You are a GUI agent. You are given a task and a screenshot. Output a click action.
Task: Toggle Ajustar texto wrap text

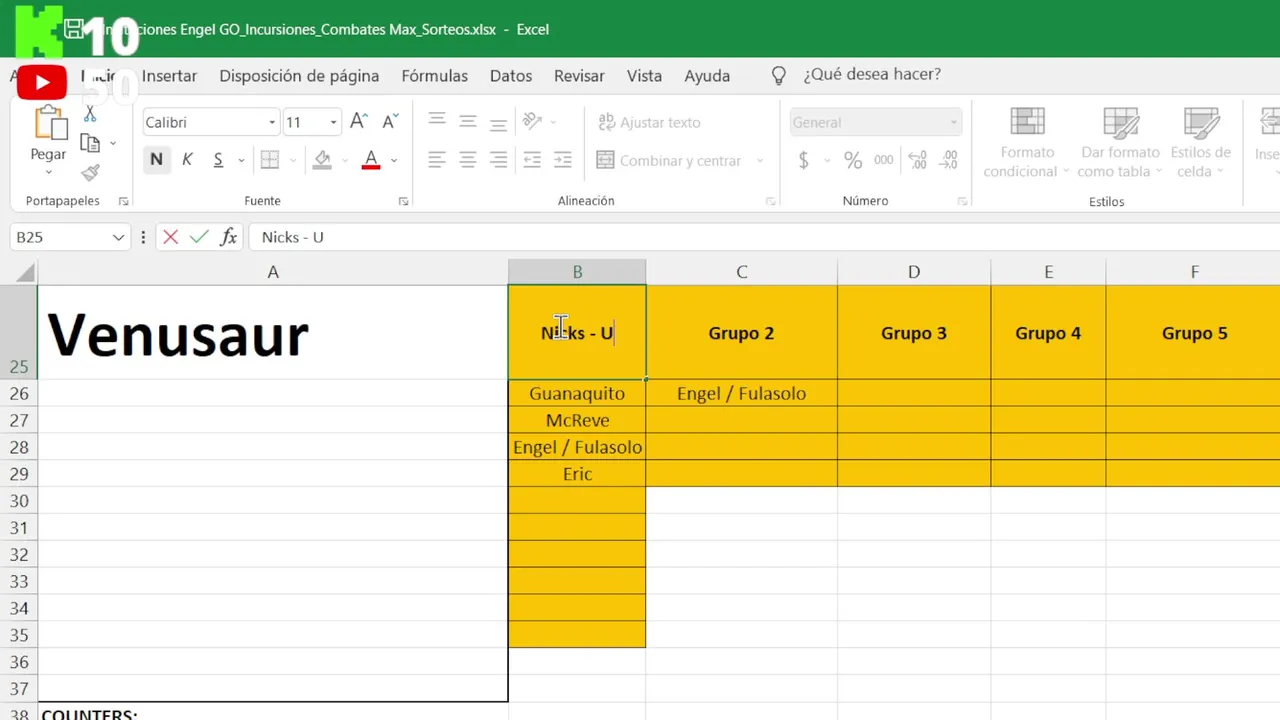point(649,122)
